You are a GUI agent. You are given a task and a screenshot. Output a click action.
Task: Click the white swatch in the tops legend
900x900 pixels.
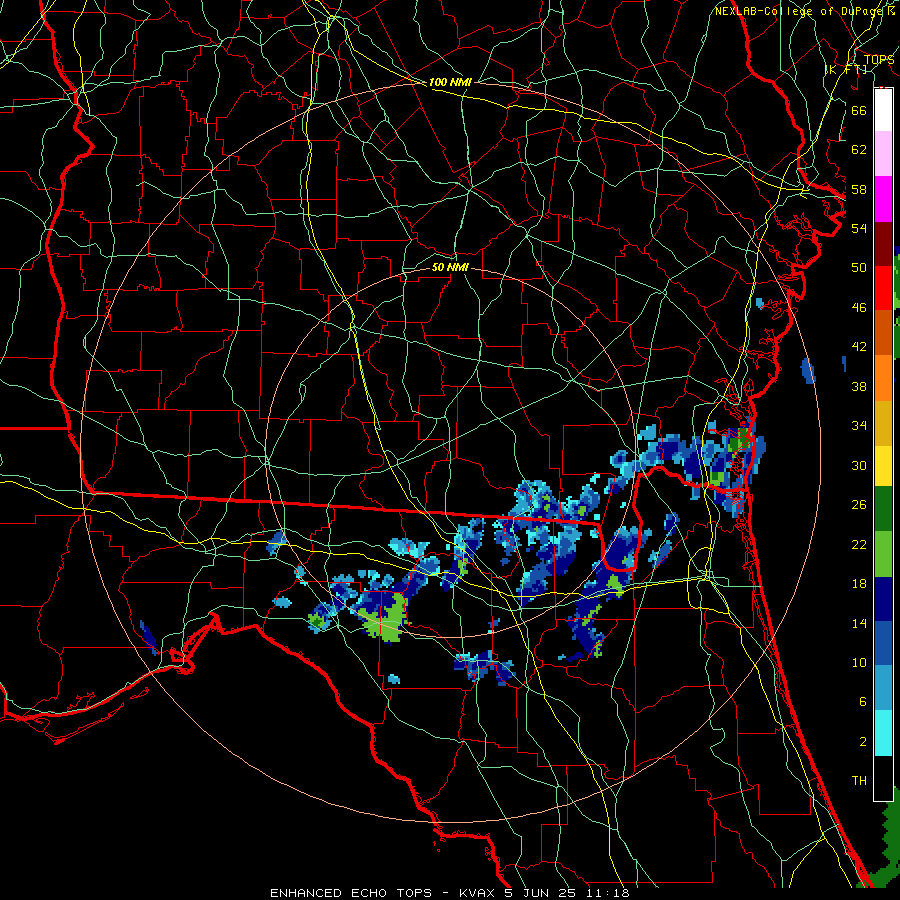pos(883,110)
